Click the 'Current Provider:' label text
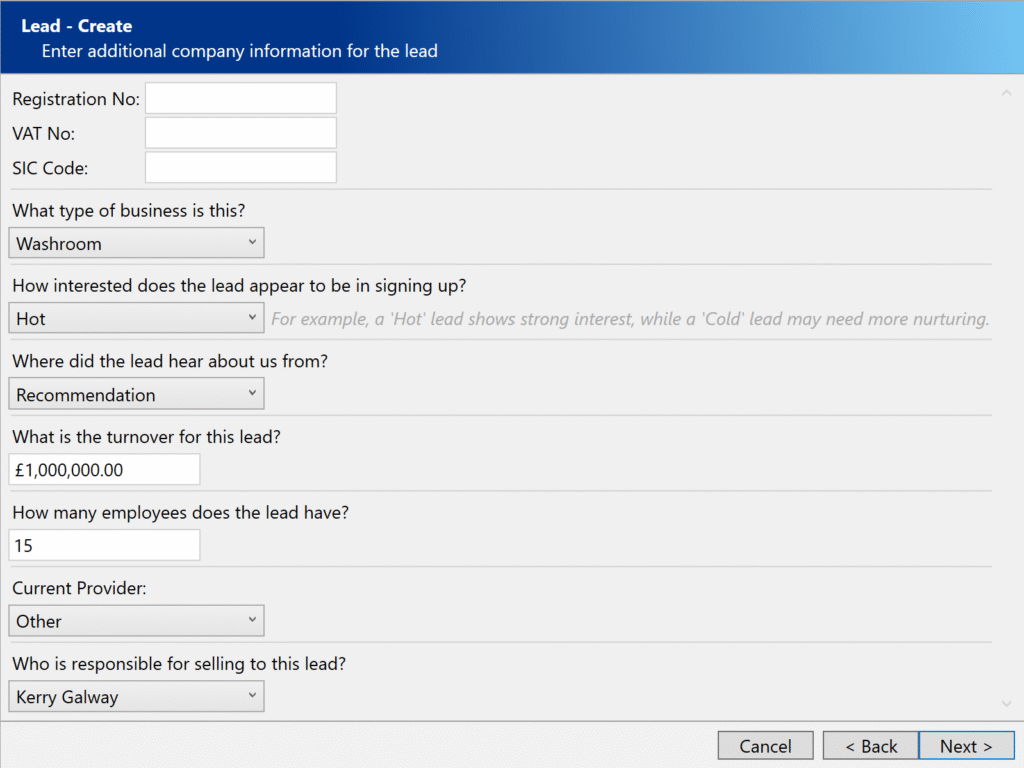This screenshot has width=1024, height=768. pos(79,588)
